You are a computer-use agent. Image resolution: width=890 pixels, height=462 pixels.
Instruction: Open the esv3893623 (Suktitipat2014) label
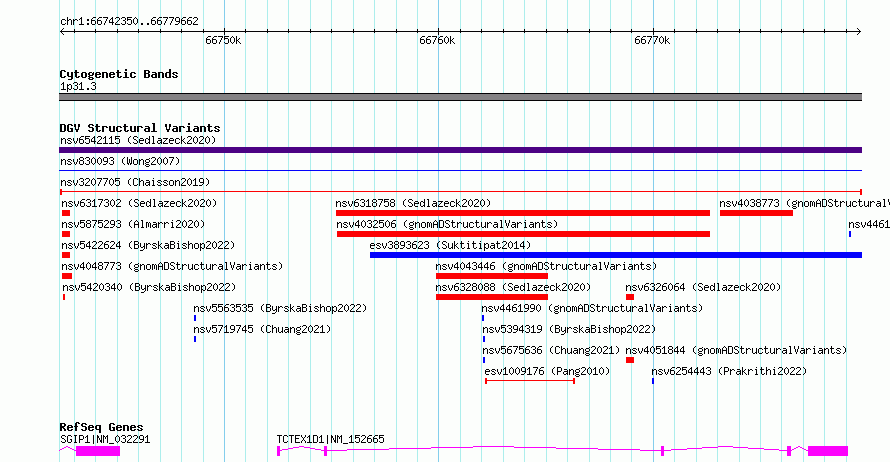pos(450,245)
